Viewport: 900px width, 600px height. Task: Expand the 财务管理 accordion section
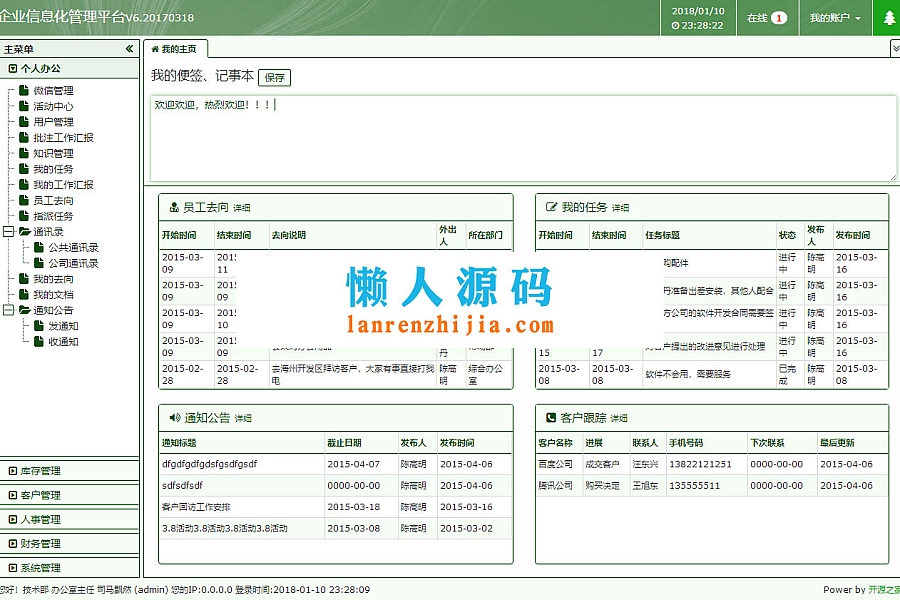tap(69, 543)
